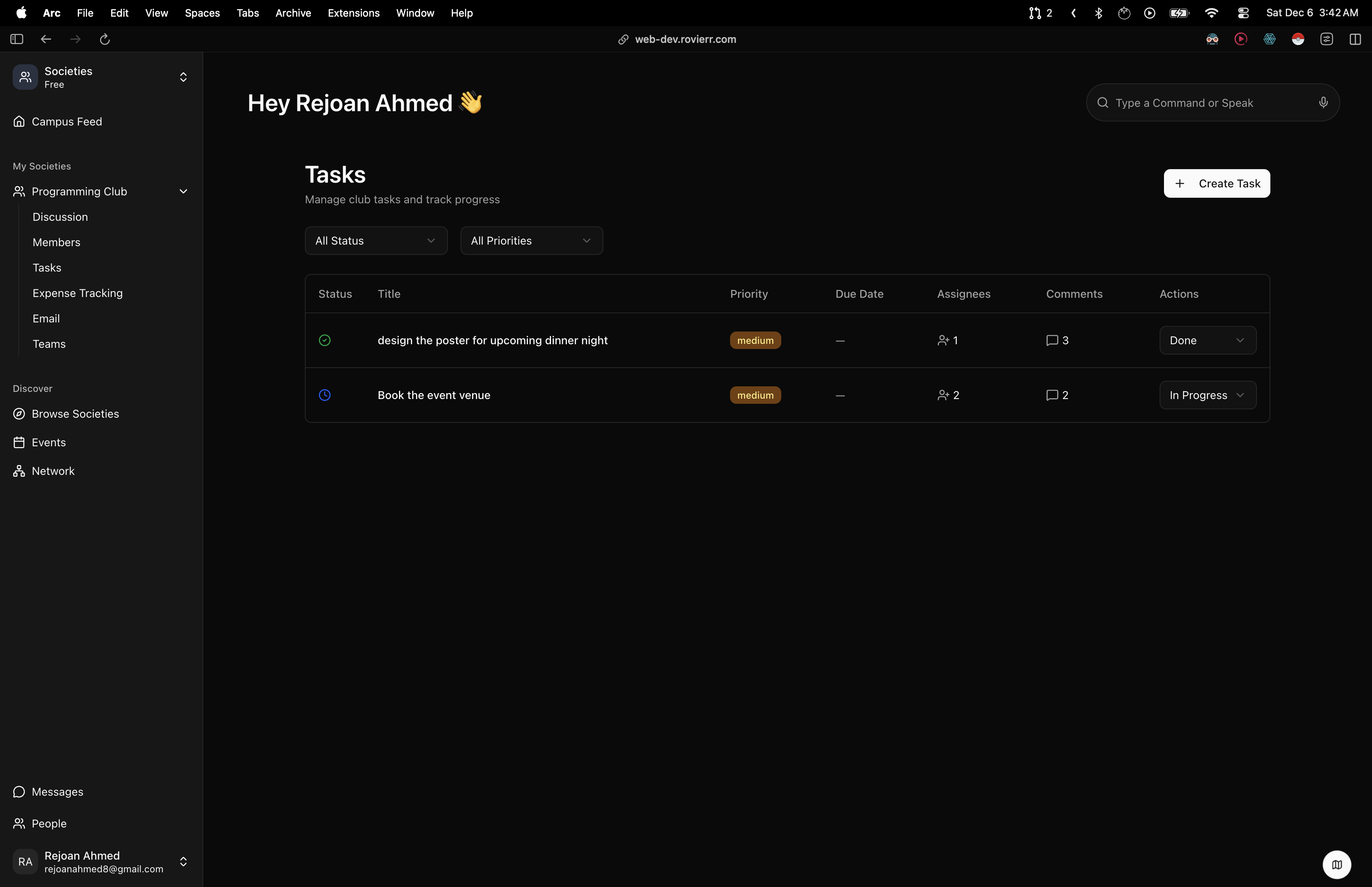The image size is (1372, 887).
Task: Open Expense Tracking in the sidebar
Action: coord(78,293)
